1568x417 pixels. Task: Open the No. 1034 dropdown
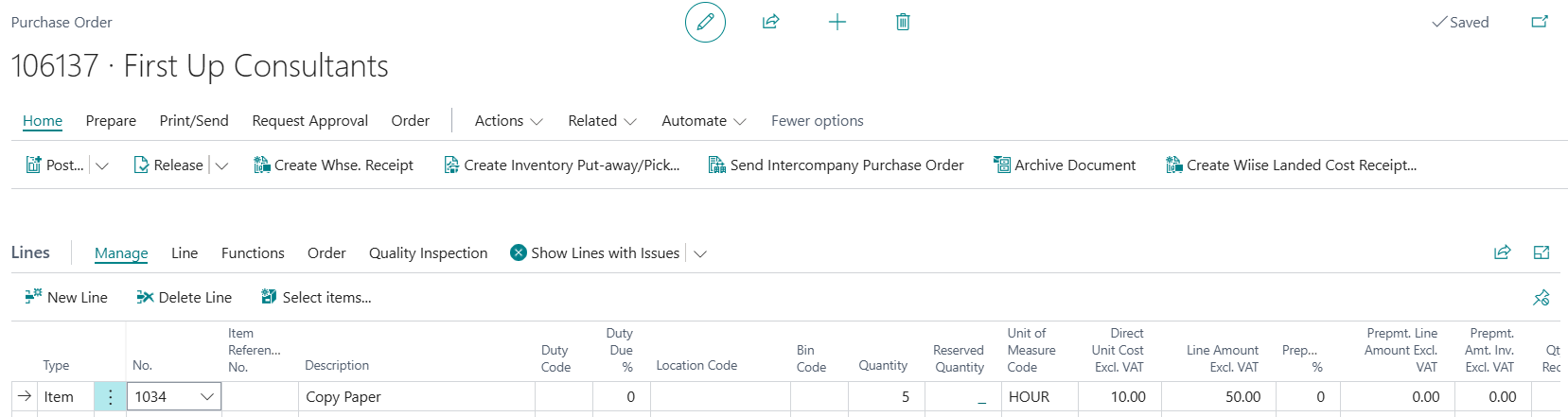pyautogui.click(x=207, y=396)
